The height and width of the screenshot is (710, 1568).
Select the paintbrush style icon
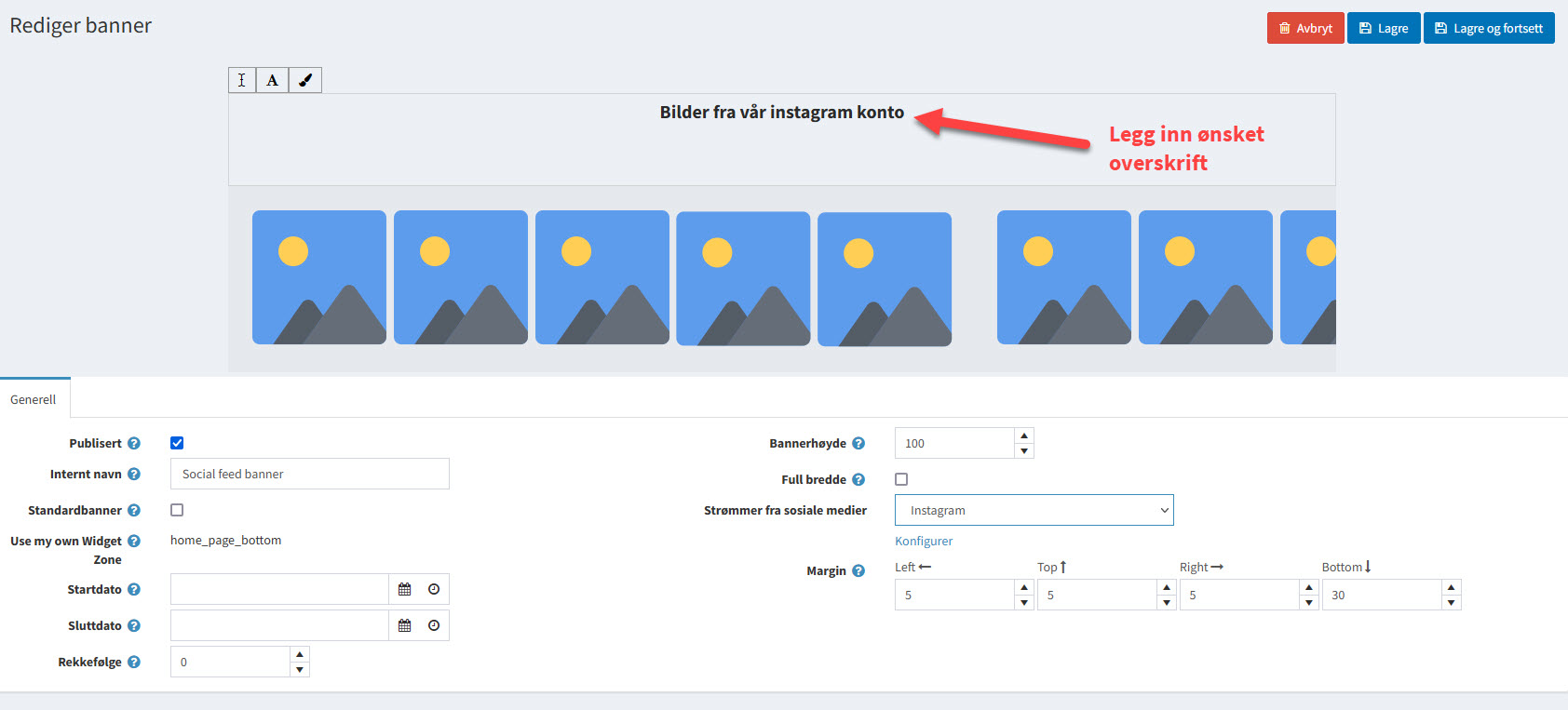(305, 80)
